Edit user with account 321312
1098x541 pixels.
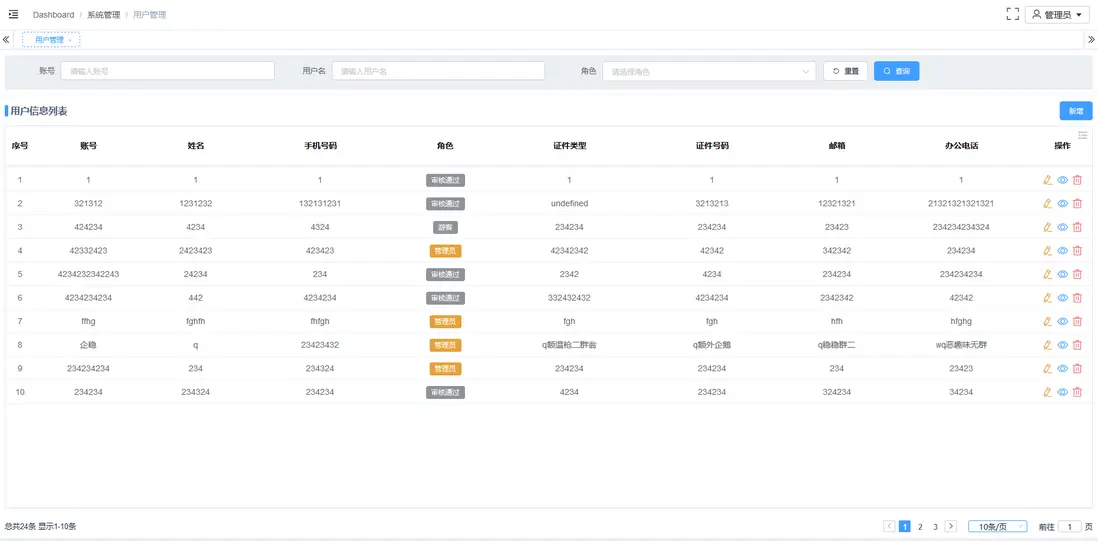click(x=1048, y=204)
